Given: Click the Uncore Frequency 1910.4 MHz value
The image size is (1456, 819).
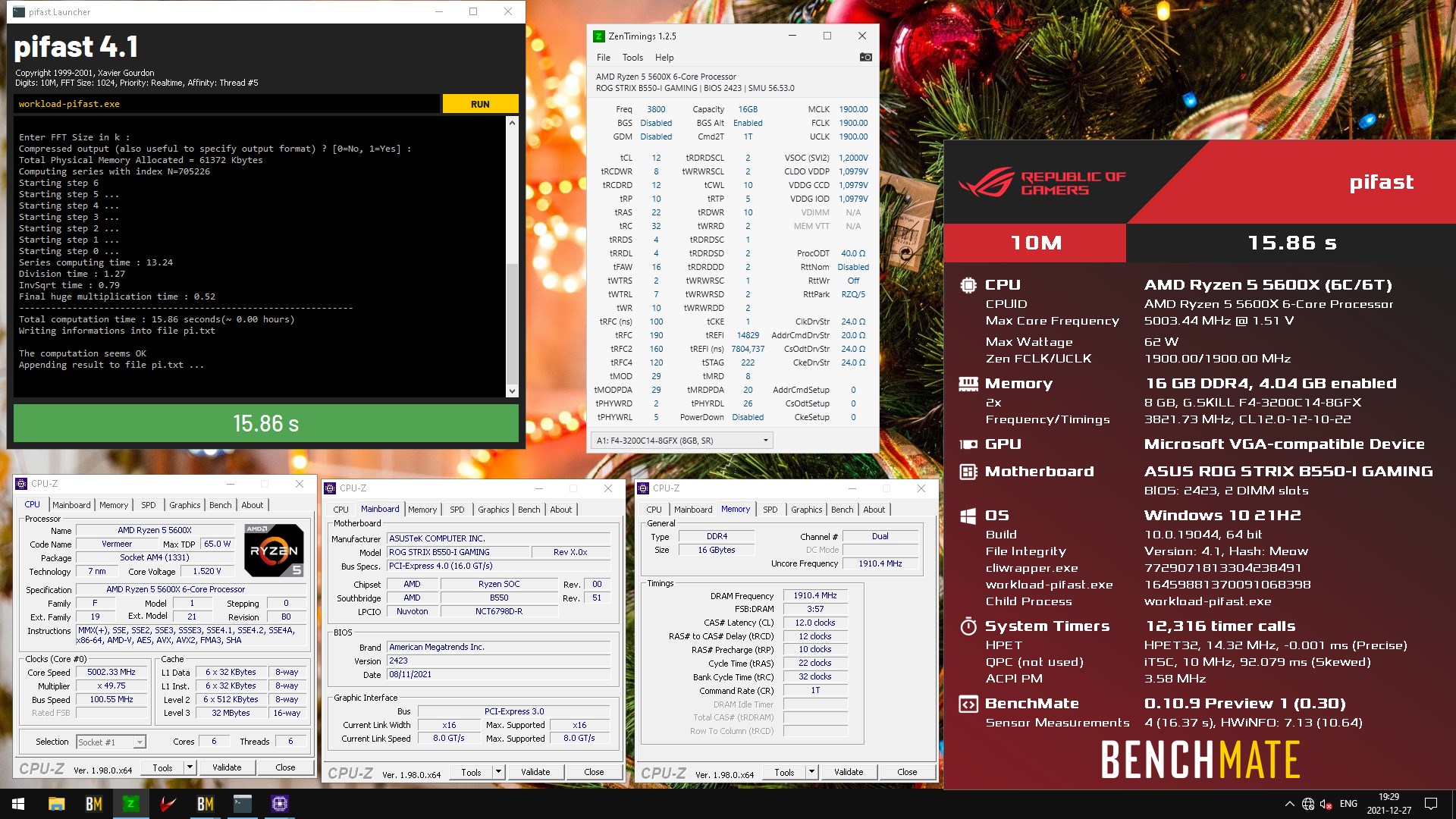Looking at the screenshot, I should pos(880,563).
